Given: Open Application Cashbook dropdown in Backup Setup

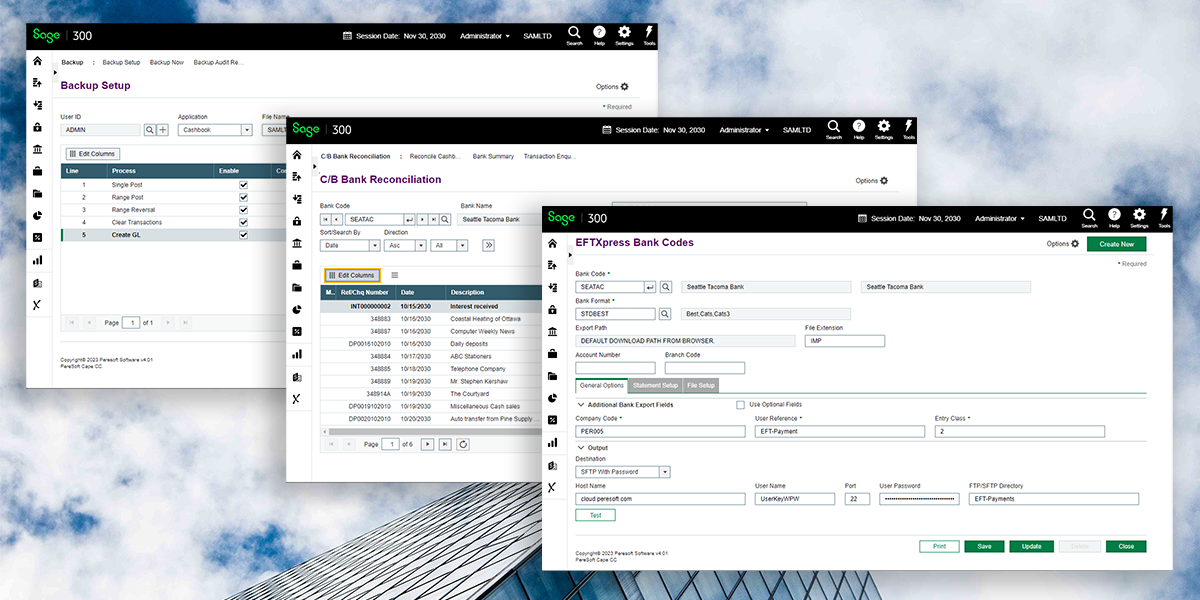Looking at the screenshot, I should click(215, 130).
